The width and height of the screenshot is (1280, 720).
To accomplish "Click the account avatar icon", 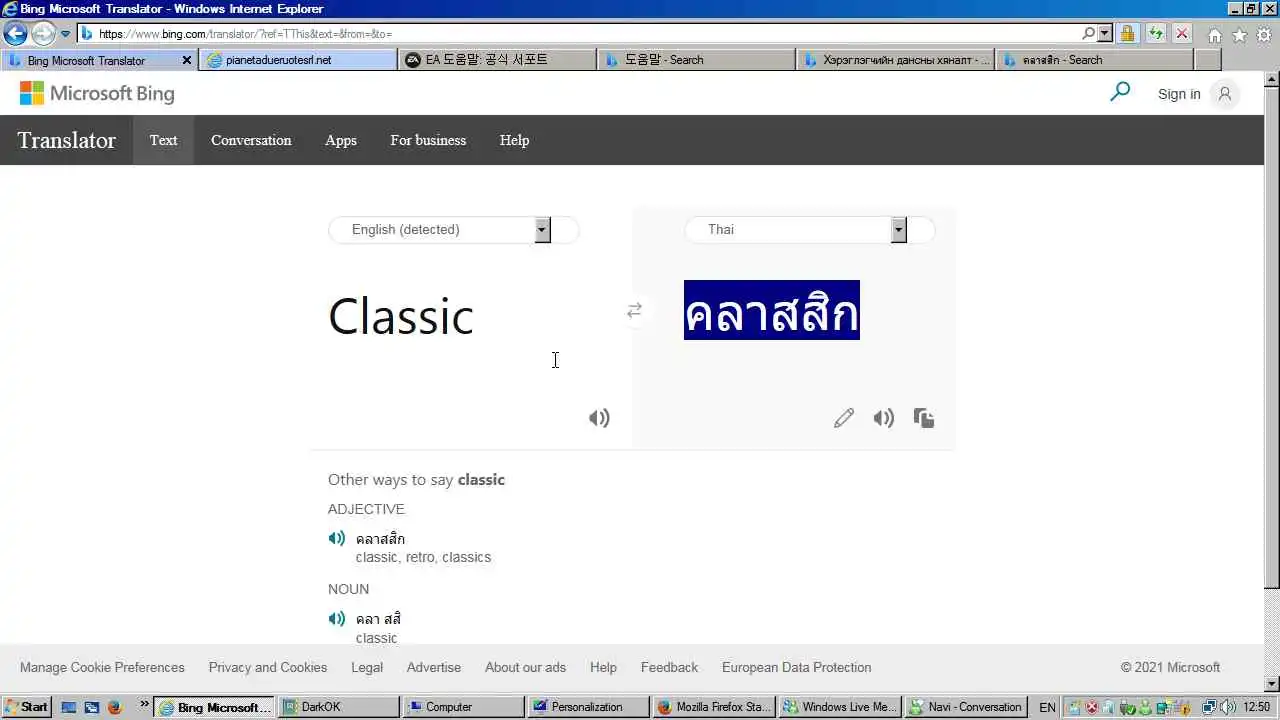I will click(x=1224, y=94).
